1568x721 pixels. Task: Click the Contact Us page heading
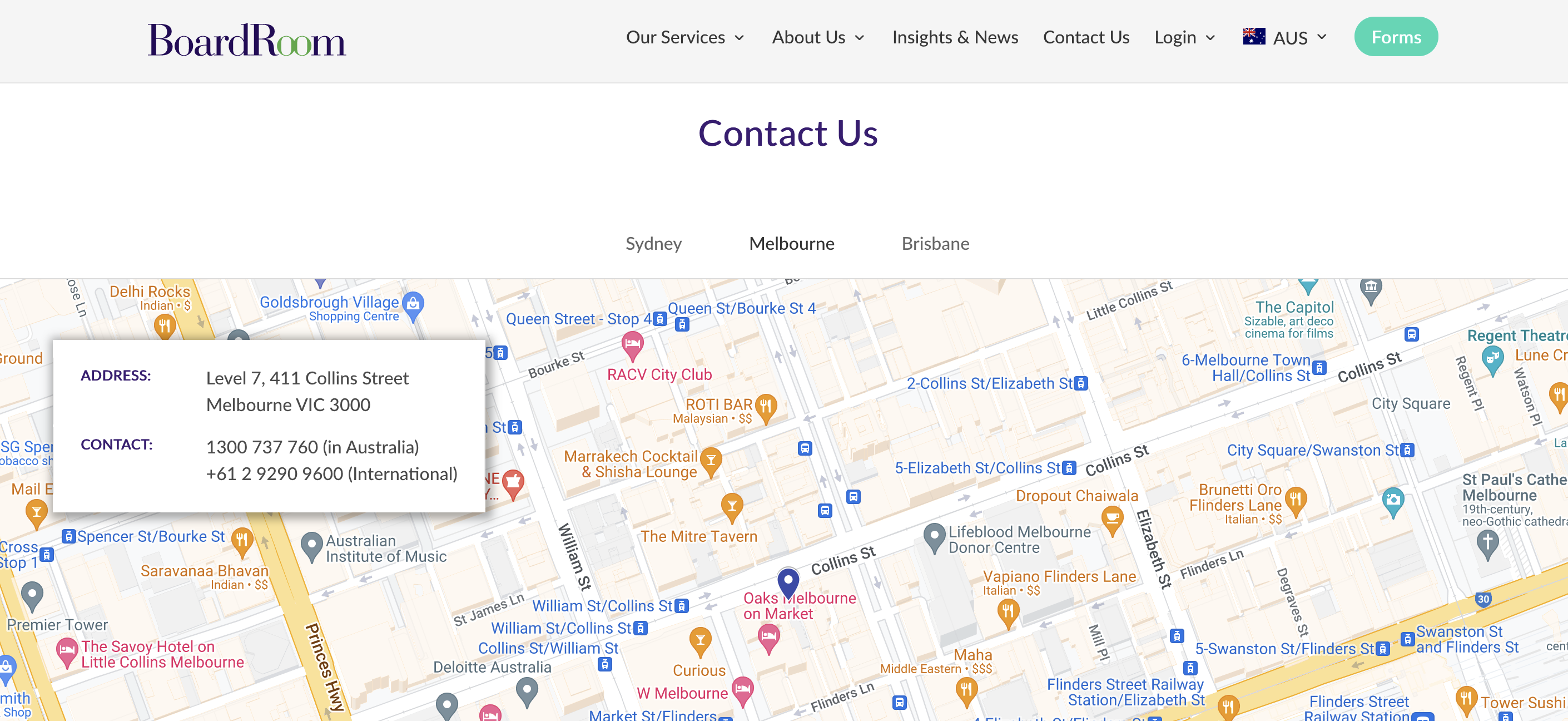point(788,133)
